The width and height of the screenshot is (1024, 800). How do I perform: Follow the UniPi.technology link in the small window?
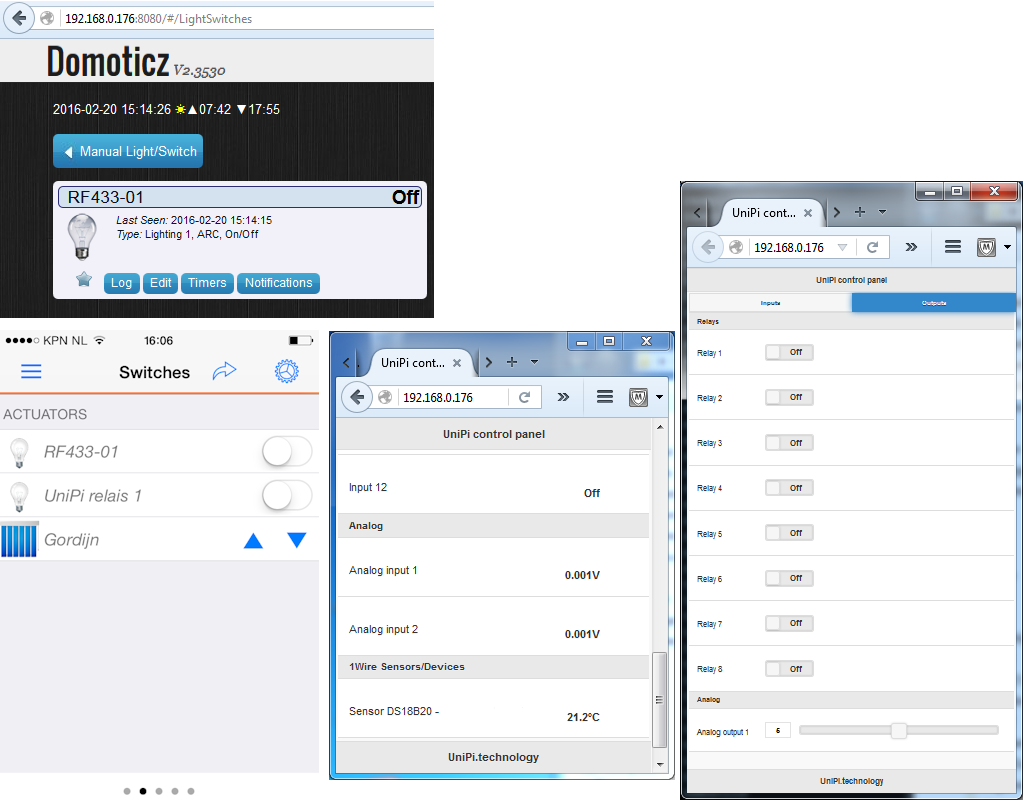493,757
